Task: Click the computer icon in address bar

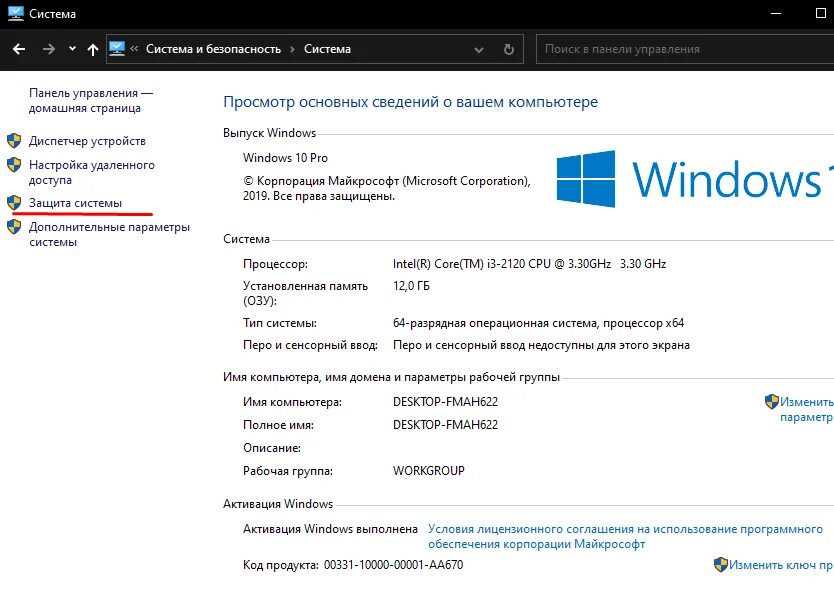Action: click(x=117, y=48)
